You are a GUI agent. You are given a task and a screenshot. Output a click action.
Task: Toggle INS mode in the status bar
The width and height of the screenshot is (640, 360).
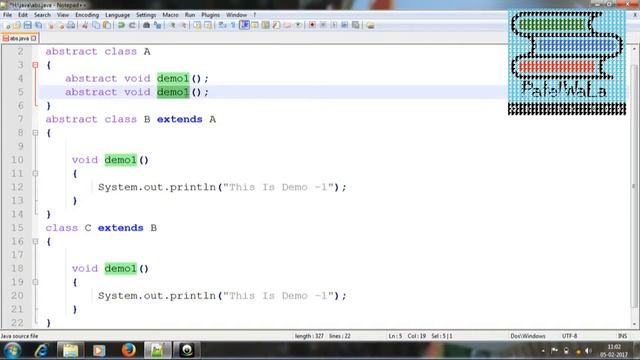(x=622, y=336)
